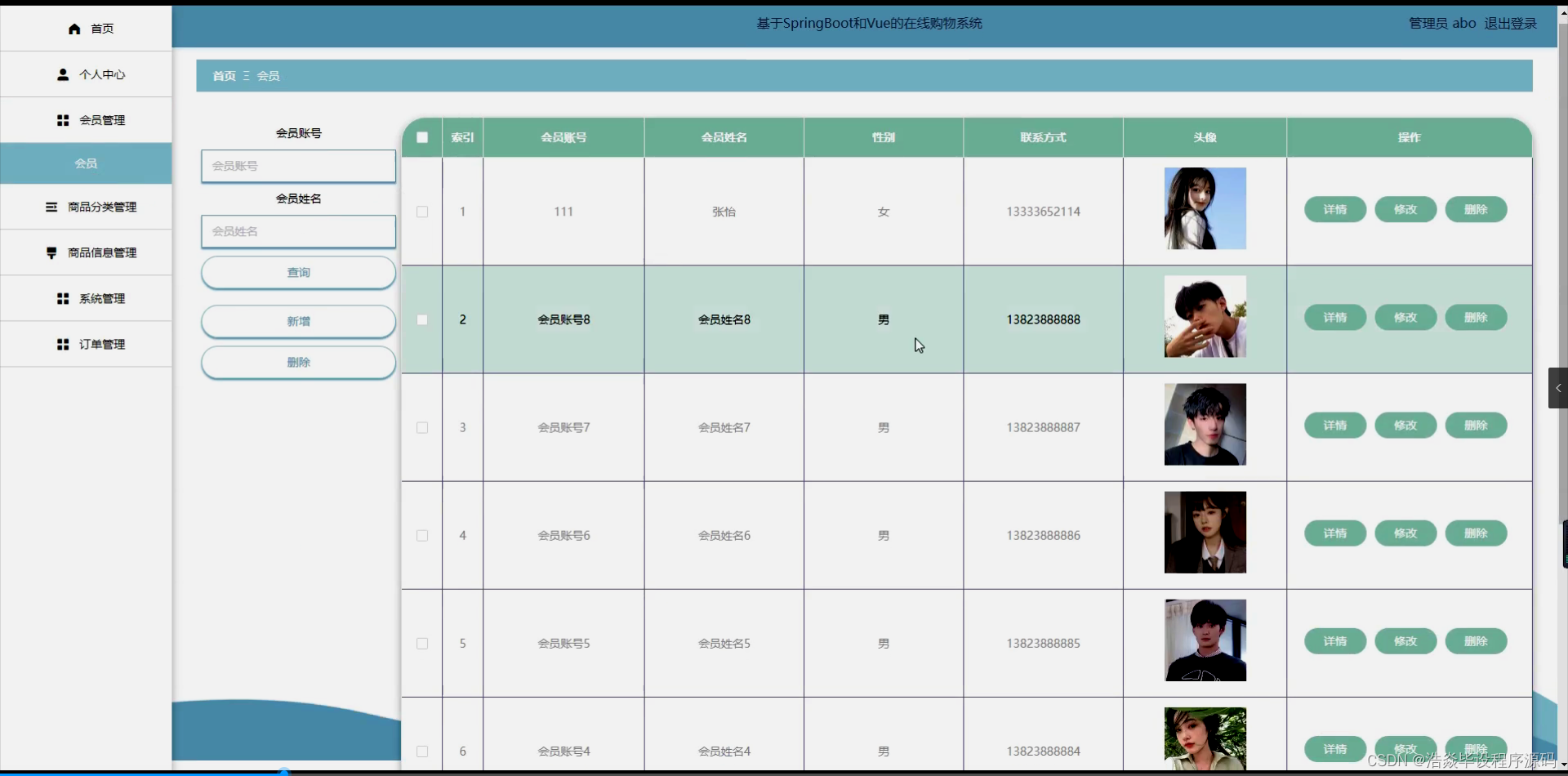Collapse the panel using the right-edge chevron
The image size is (1568, 776).
[x=1557, y=388]
